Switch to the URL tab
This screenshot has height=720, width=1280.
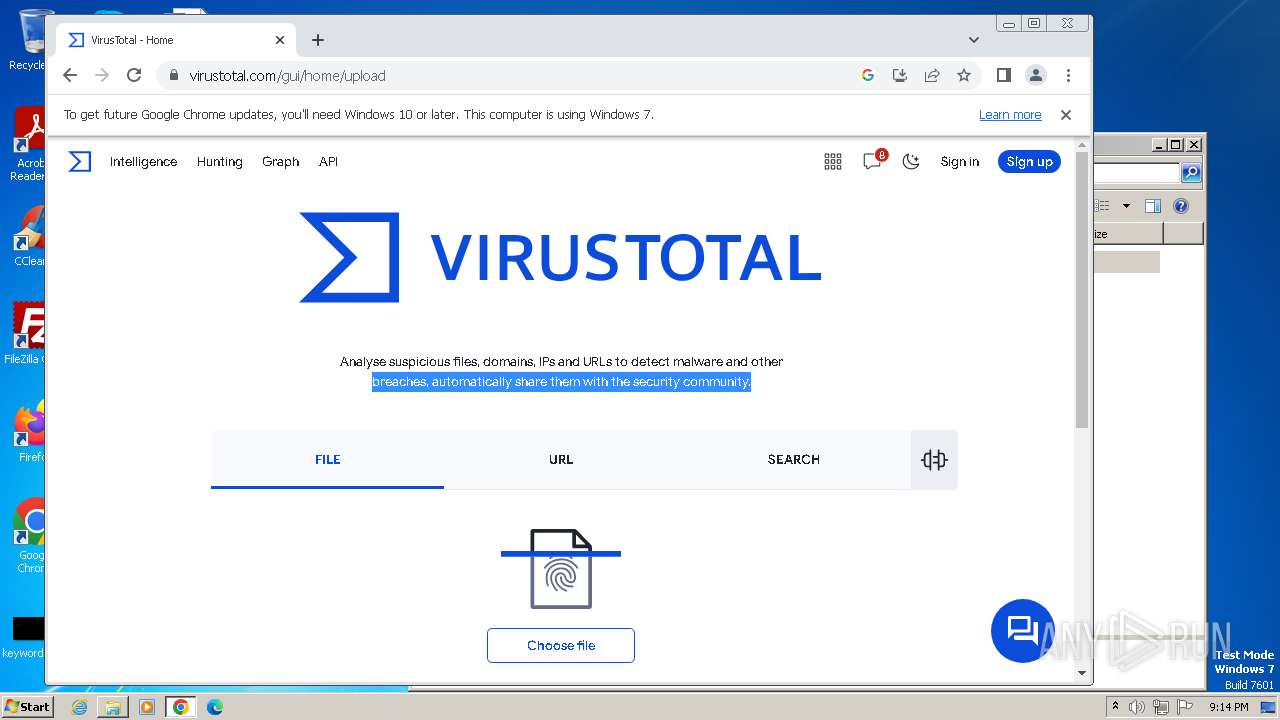[x=561, y=459]
